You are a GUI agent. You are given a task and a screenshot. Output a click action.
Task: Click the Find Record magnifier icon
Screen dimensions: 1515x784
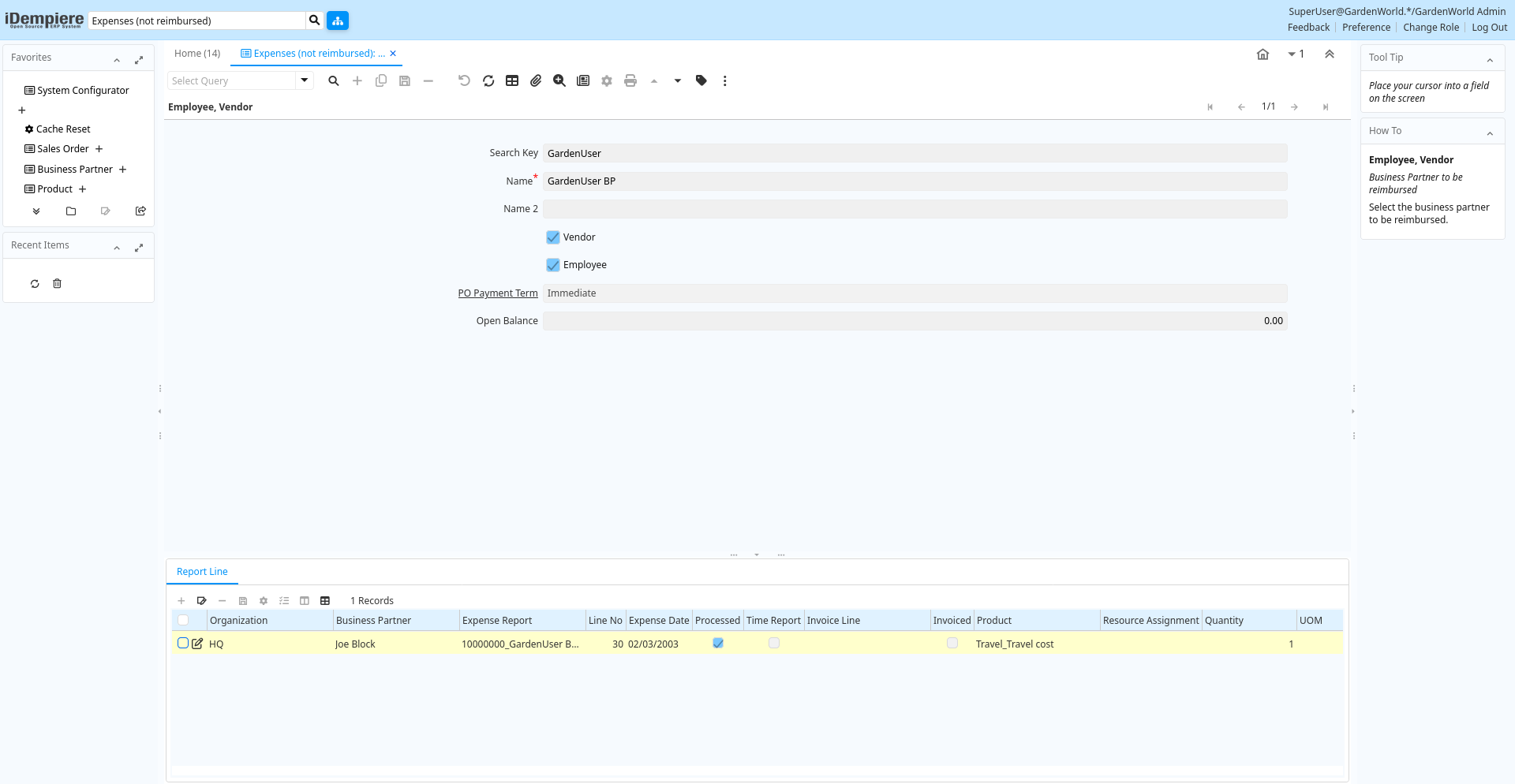(x=334, y=80)
